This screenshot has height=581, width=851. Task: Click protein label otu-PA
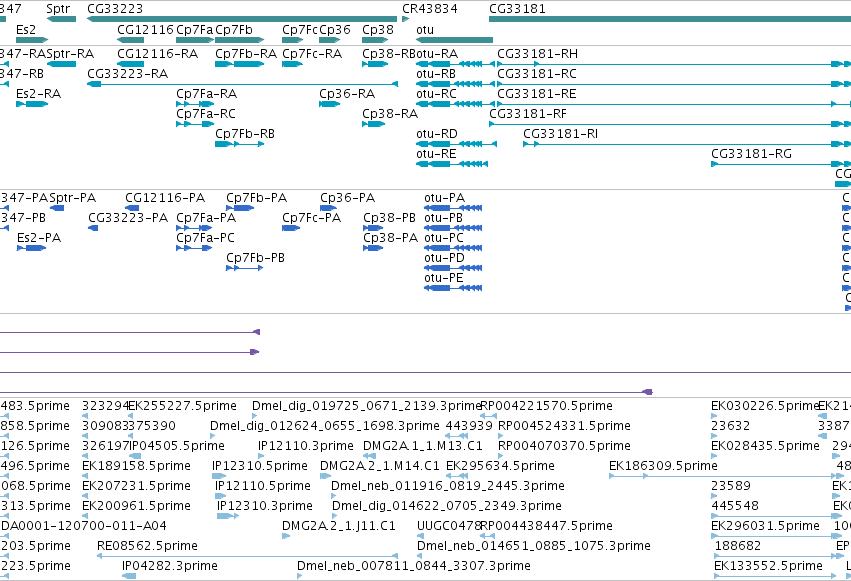click(x=444, y=198)
